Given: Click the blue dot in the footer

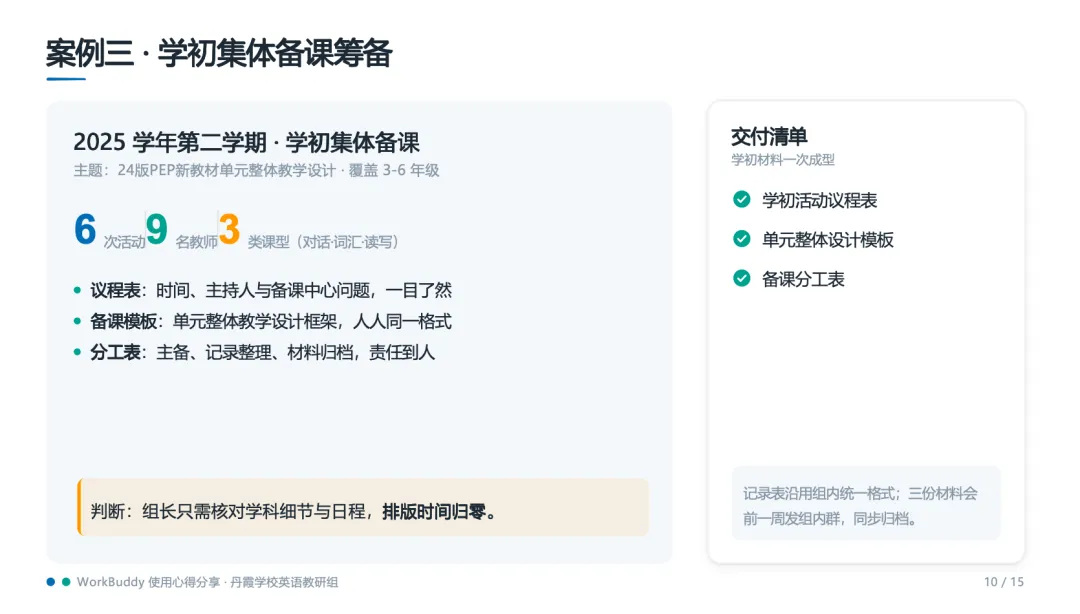Looking at the screenshot, I should point(51,582).
